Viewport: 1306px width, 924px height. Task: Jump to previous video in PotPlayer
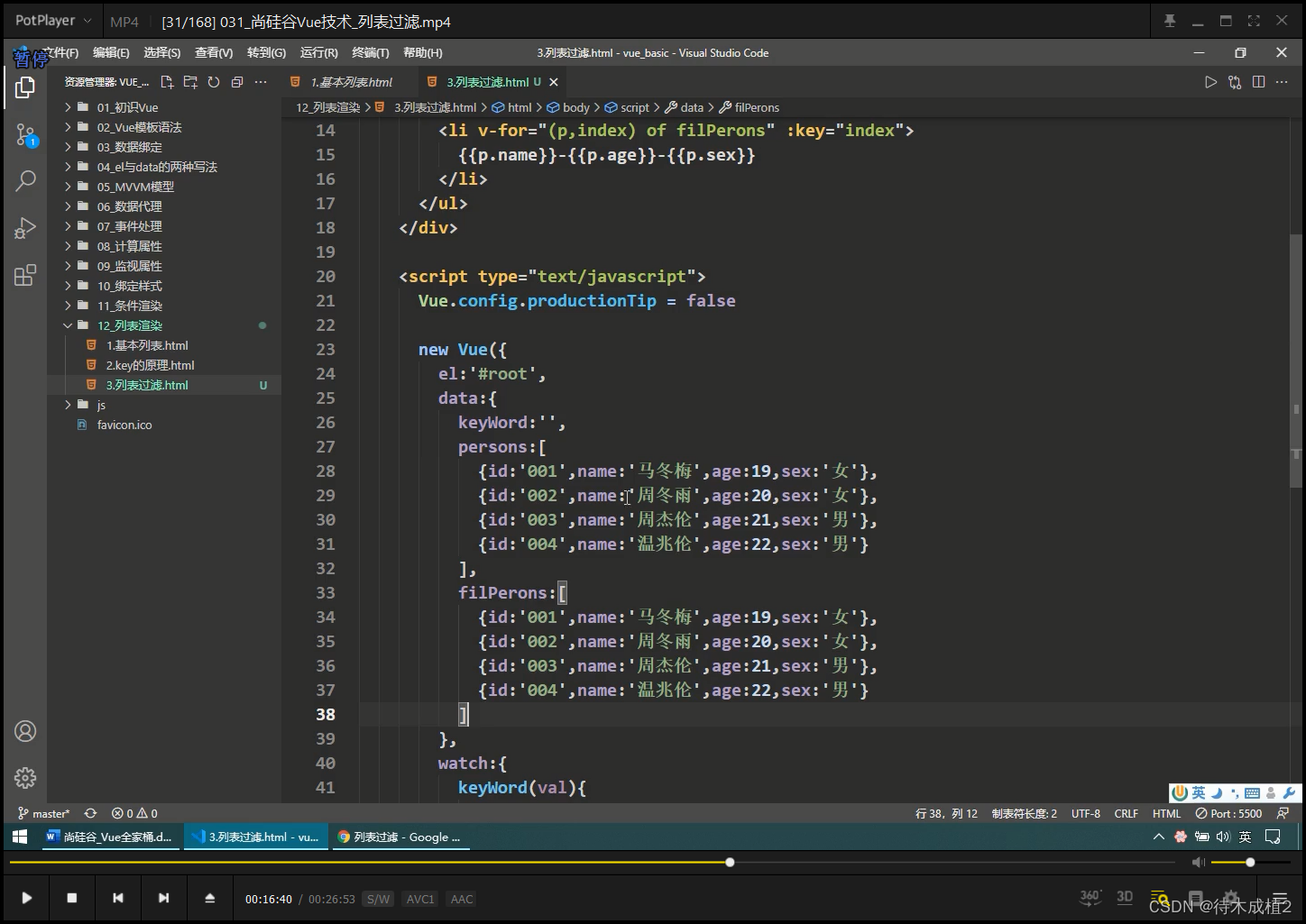tap(117, 898)
